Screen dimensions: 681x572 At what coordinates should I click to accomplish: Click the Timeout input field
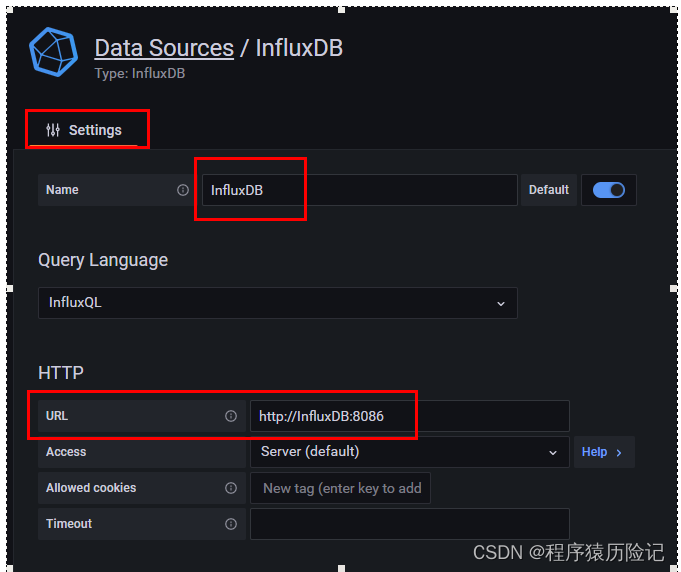(410, 524)
